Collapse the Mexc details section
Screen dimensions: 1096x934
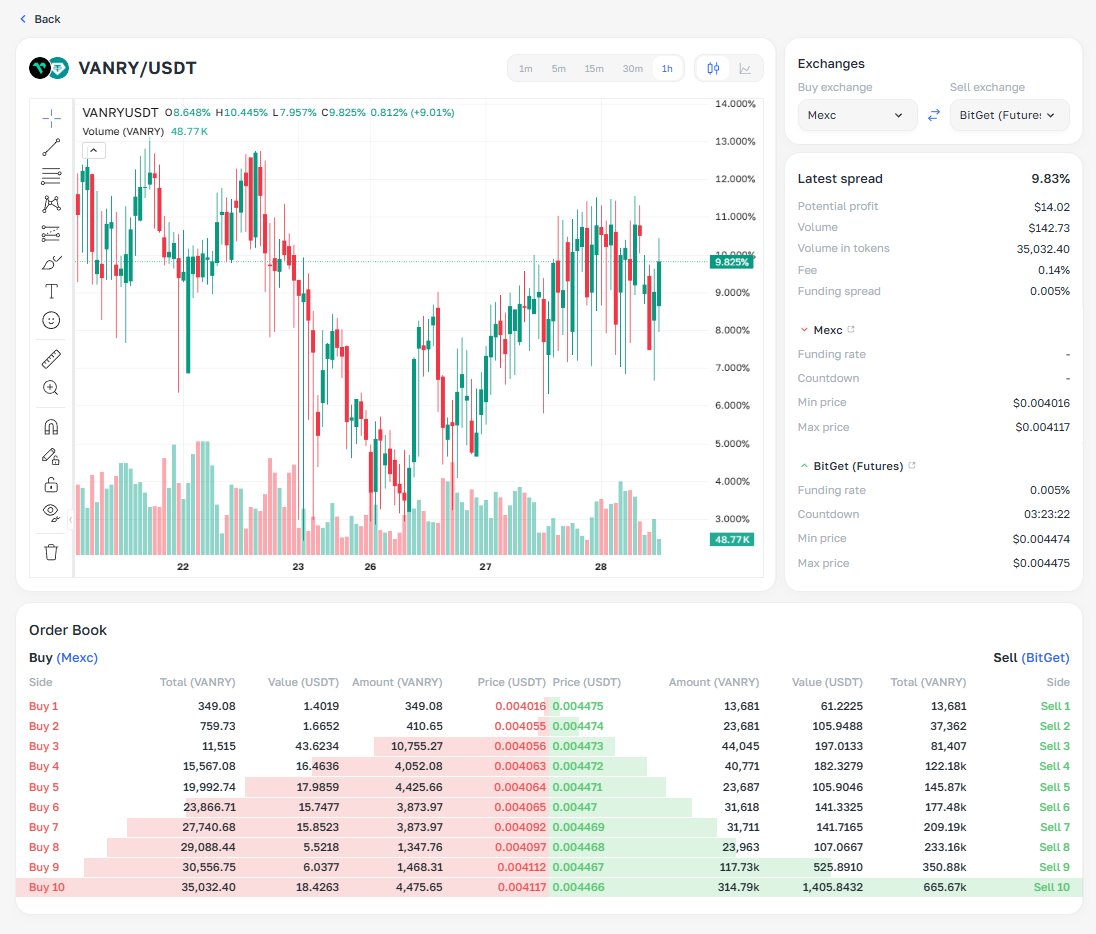click(804, 329)
